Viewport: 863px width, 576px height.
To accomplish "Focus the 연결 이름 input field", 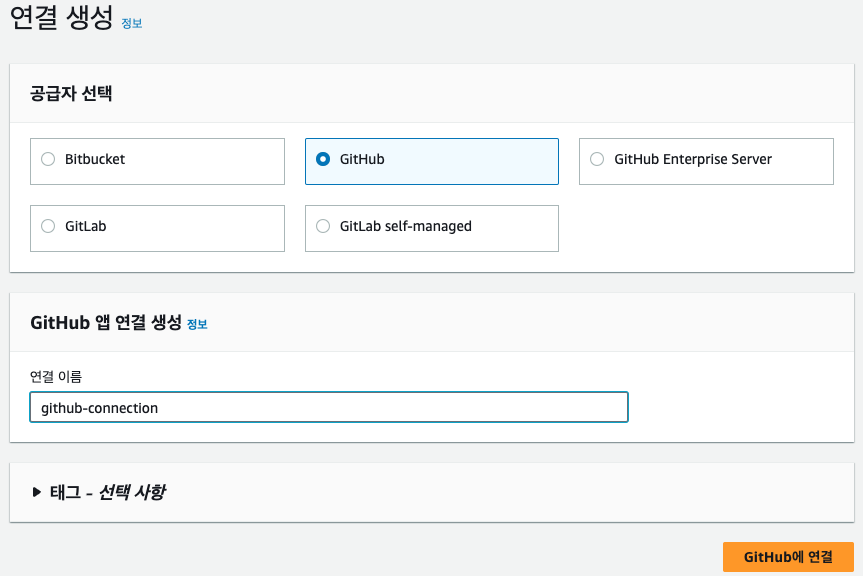I will pos(329,407).
